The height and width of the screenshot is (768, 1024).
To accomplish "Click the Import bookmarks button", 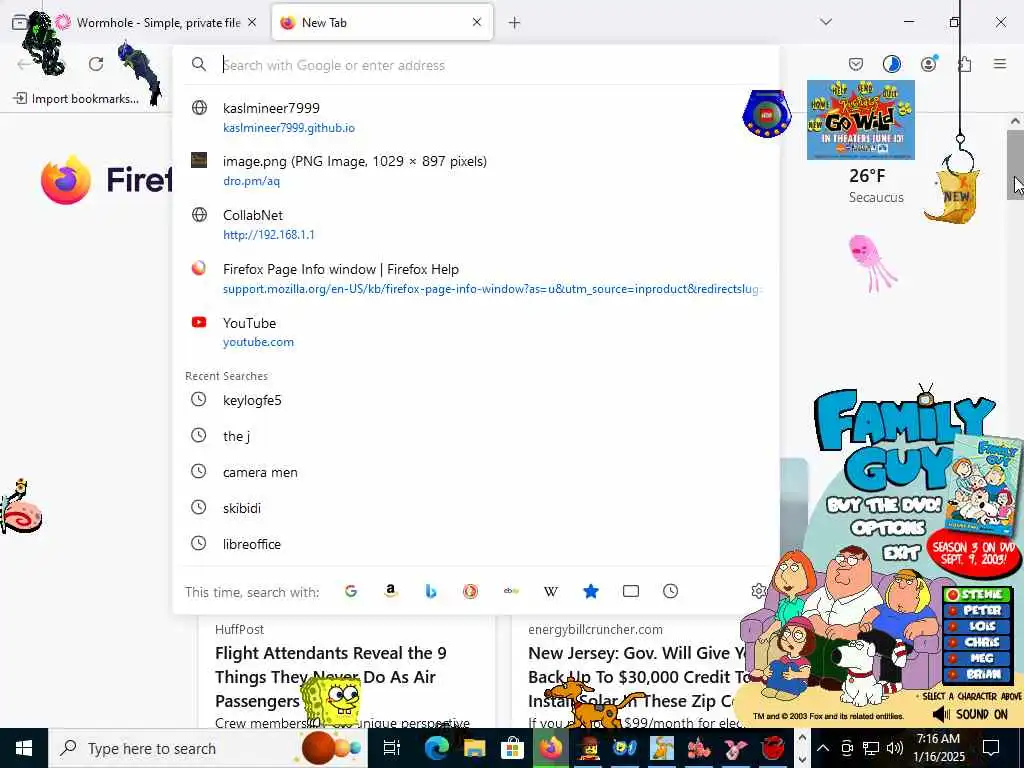I will [76, 99].
